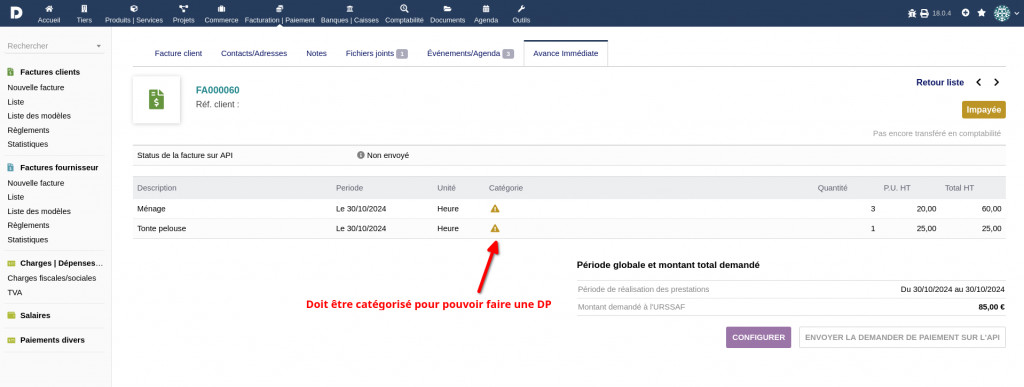Open the bookmarks star icon
Viewport: 1024px width, 387px height.
(x=982, y=12)
